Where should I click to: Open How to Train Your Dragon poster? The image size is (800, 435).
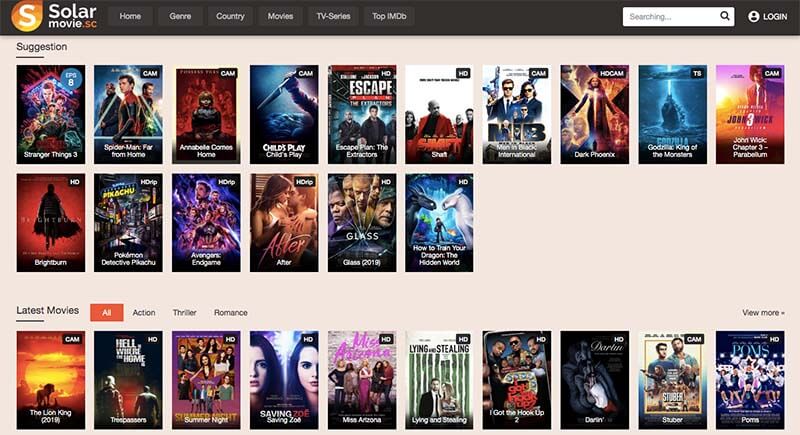pyautogui.click(x=439, y=222)
